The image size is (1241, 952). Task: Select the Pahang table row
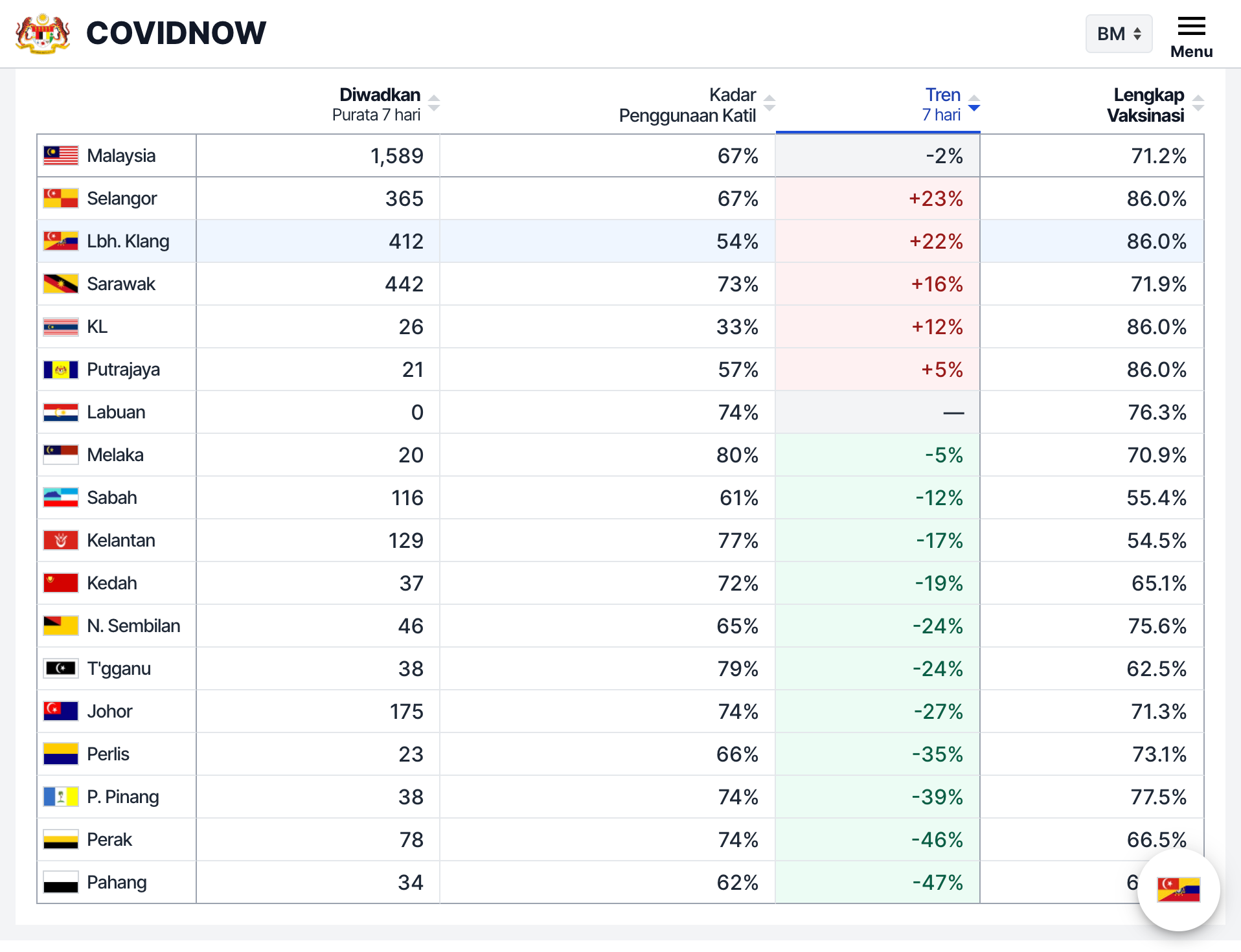(x=117, y=882)
